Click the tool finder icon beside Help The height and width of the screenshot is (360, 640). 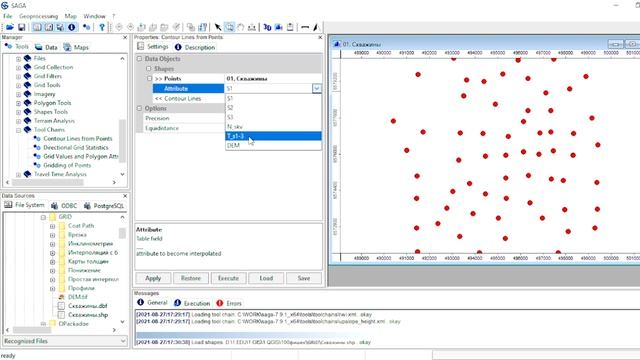[x=87, y=27]
